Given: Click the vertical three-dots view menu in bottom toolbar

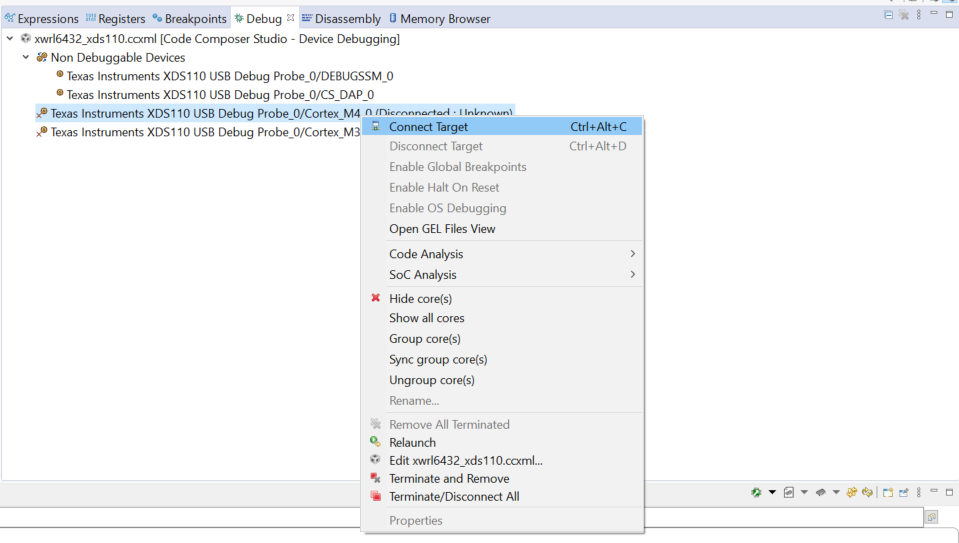Looking at the screenshot, I should [x=917, y=492].
